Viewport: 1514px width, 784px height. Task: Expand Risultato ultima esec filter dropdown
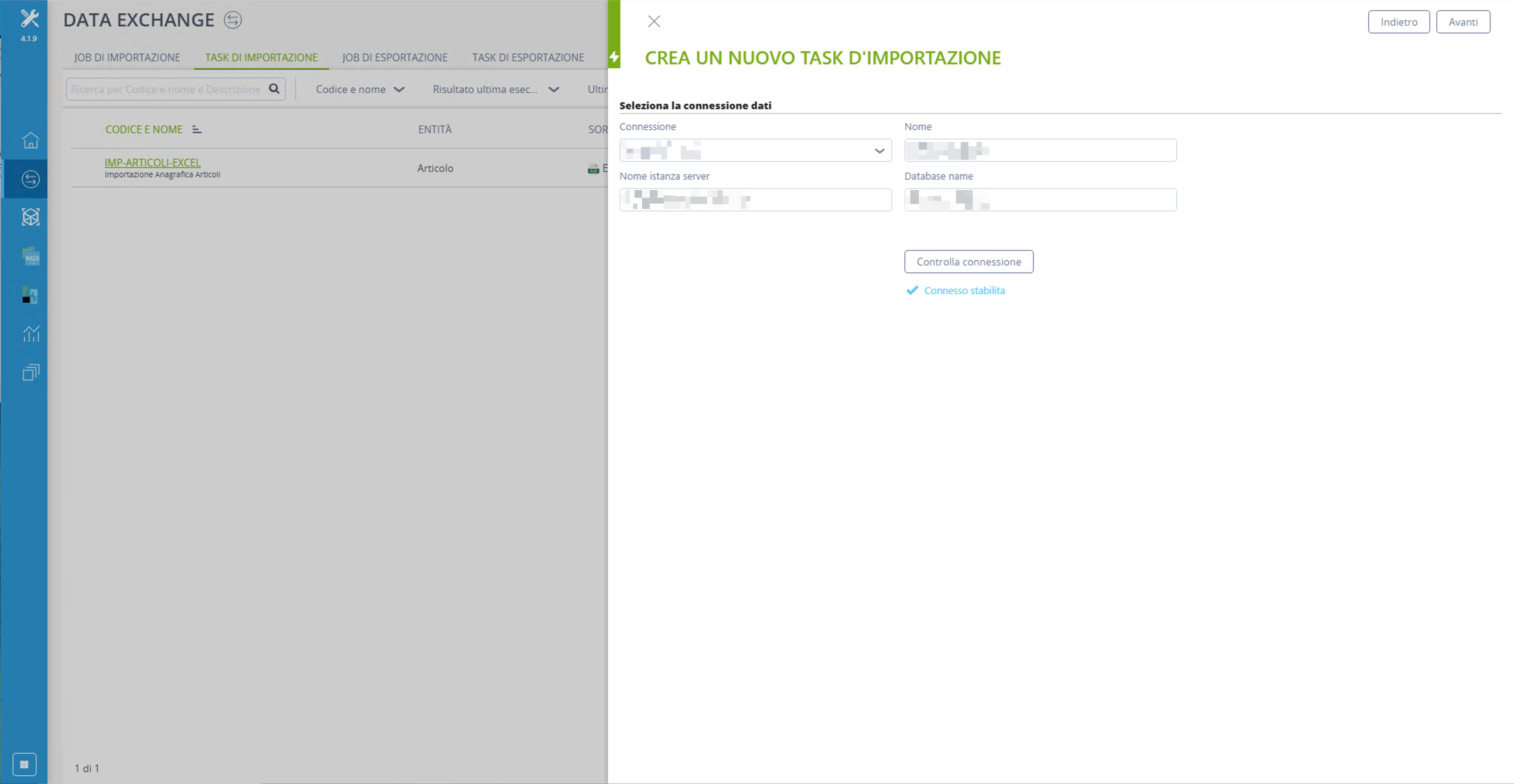tap(496, 89)
